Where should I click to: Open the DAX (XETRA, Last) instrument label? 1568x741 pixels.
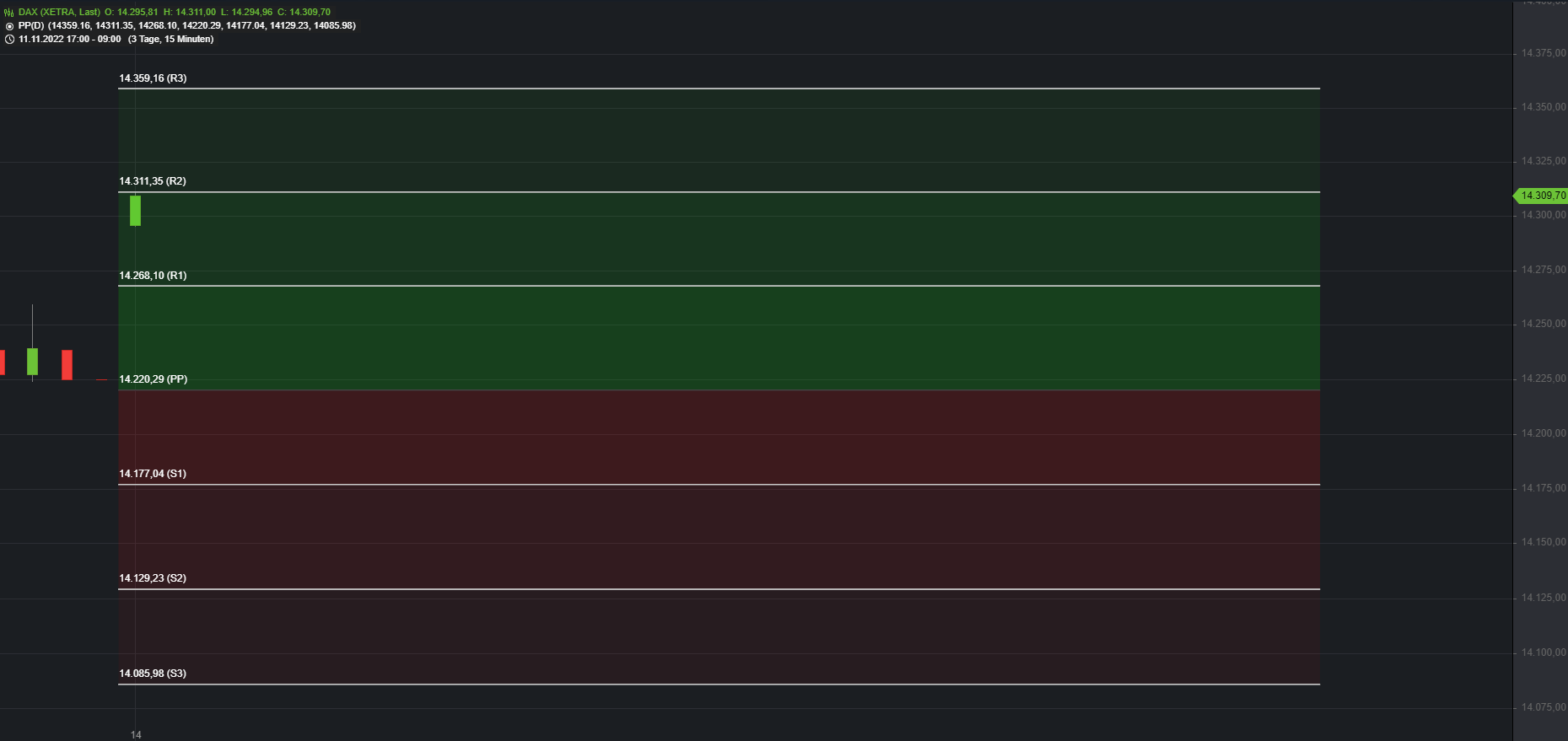(59, 12)
